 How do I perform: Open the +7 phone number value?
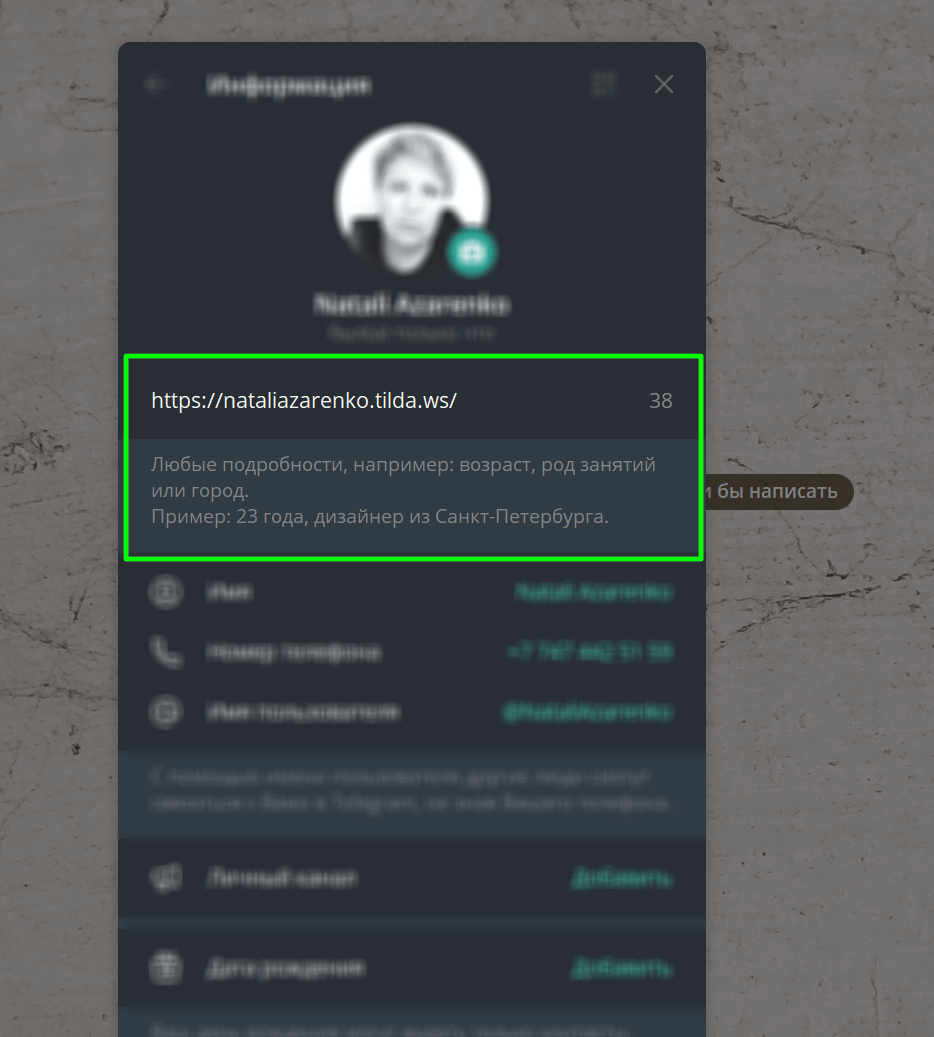coord(591,652)
